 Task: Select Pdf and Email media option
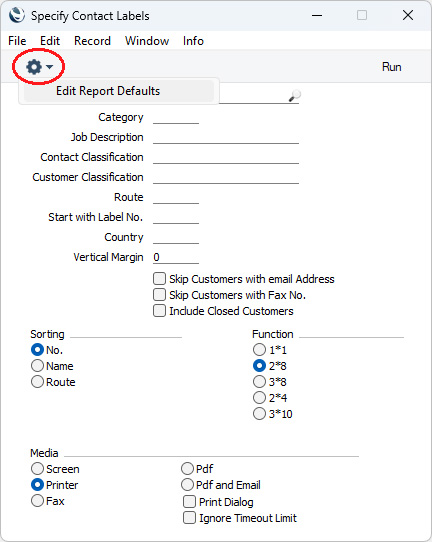click(187, 484)
